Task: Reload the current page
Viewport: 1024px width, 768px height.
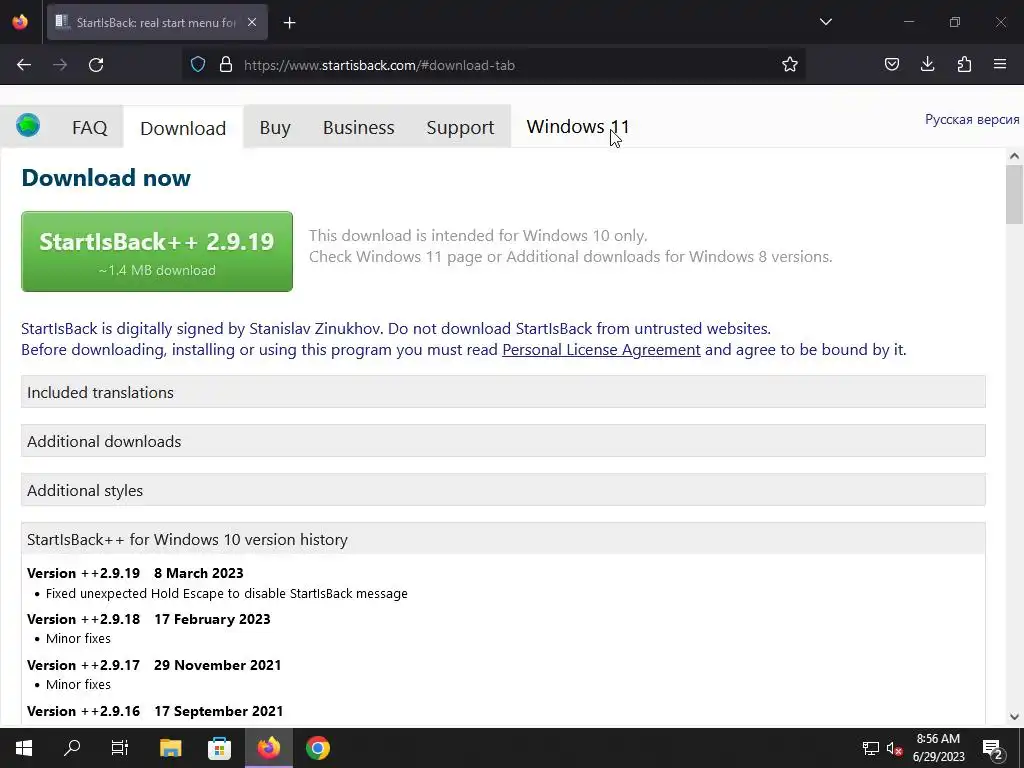Action: tap(96, 65)
